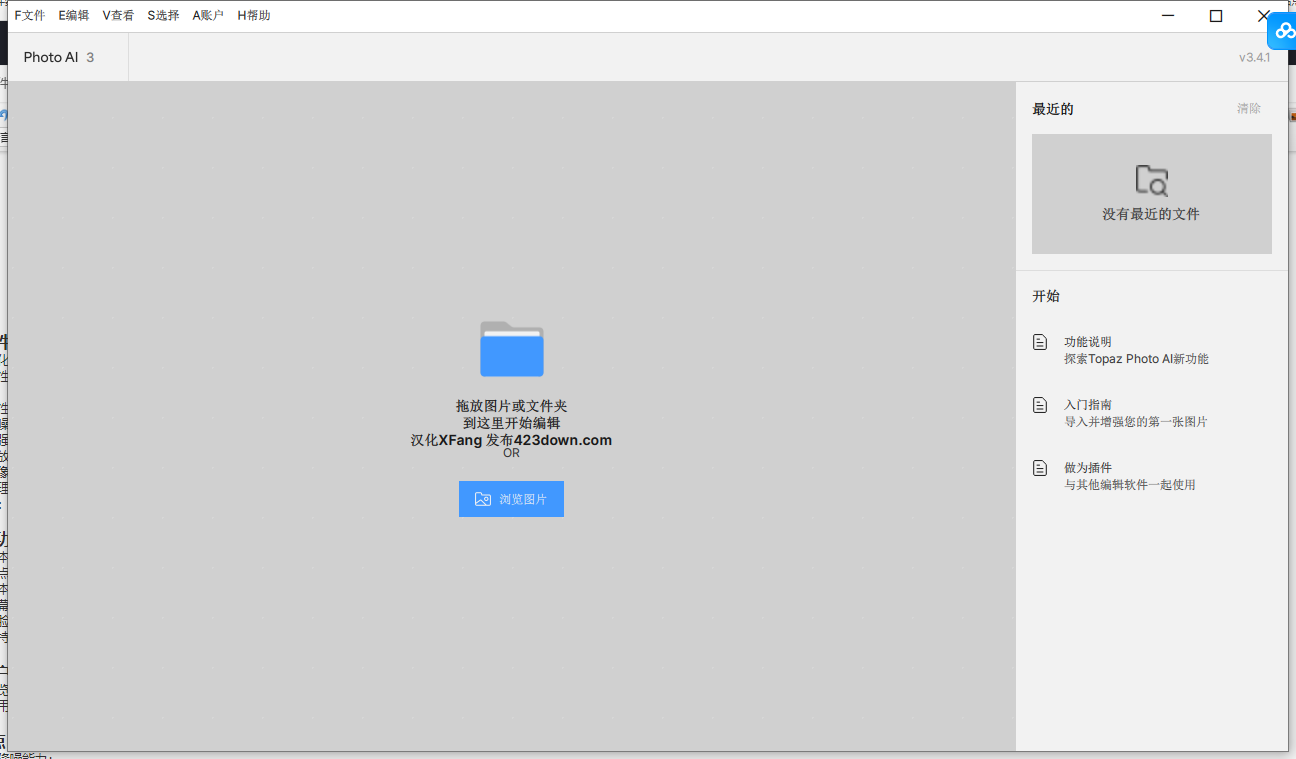The height and width of the screenshot is (759, 1296).
Task: Open the H帮助 menu
Action: 254,15
